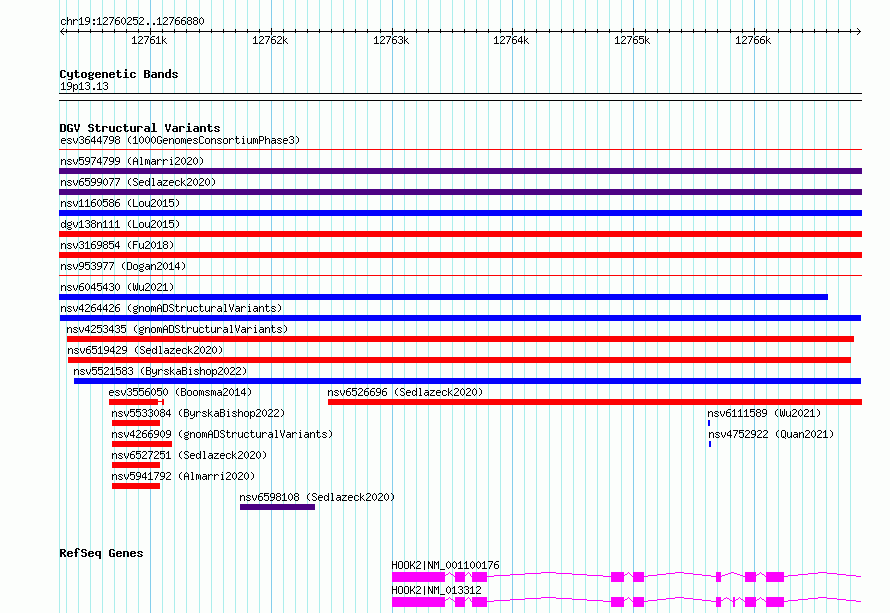Click the nsv5941792 (Almarri2020) label

click(183, 477)
